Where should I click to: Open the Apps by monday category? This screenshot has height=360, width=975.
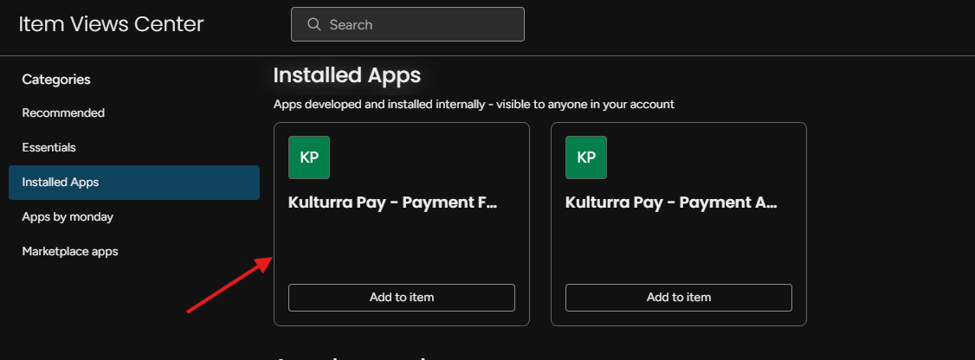[68, 217]
